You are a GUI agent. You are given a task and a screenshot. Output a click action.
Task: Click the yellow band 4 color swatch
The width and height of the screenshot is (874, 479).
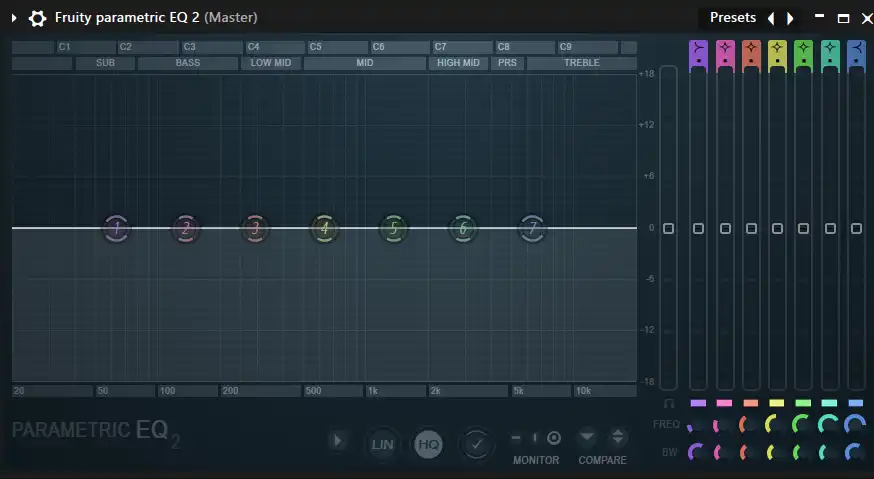[x=777, y=403]
